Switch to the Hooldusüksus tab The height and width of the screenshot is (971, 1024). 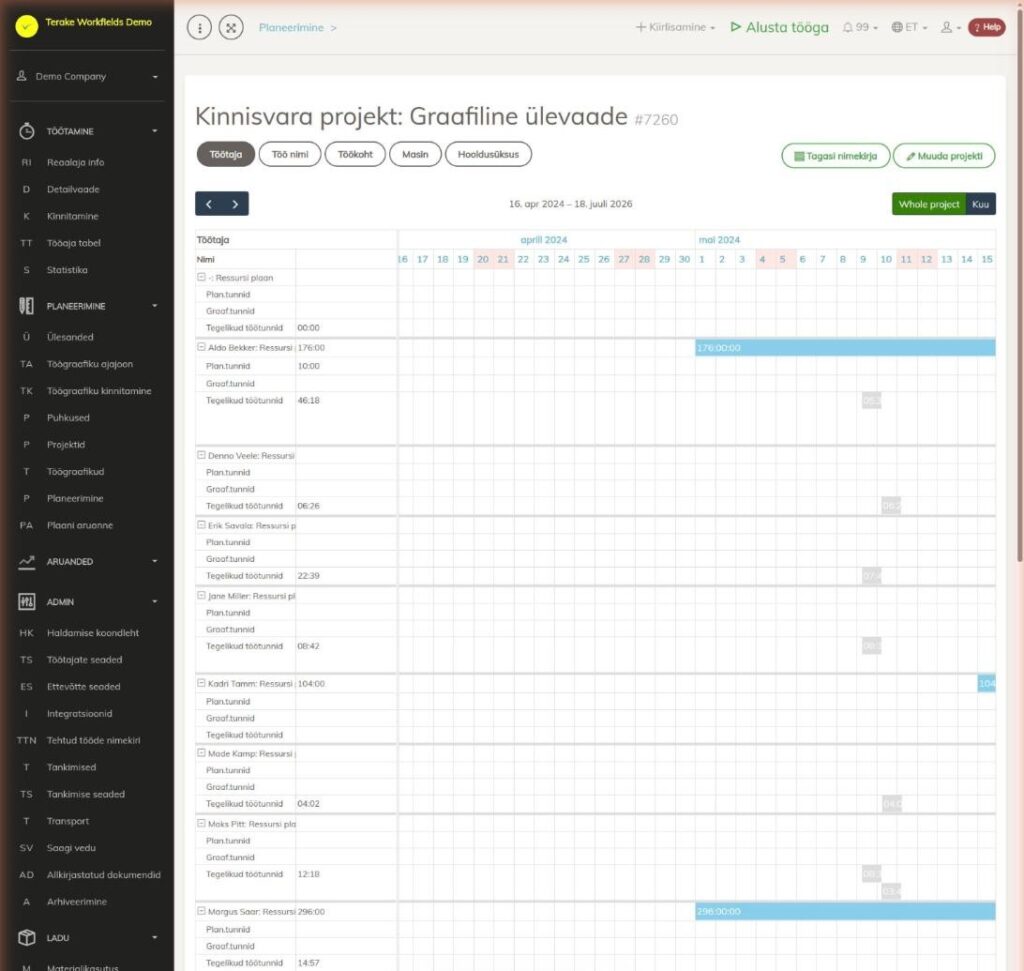tap(488, 155)
